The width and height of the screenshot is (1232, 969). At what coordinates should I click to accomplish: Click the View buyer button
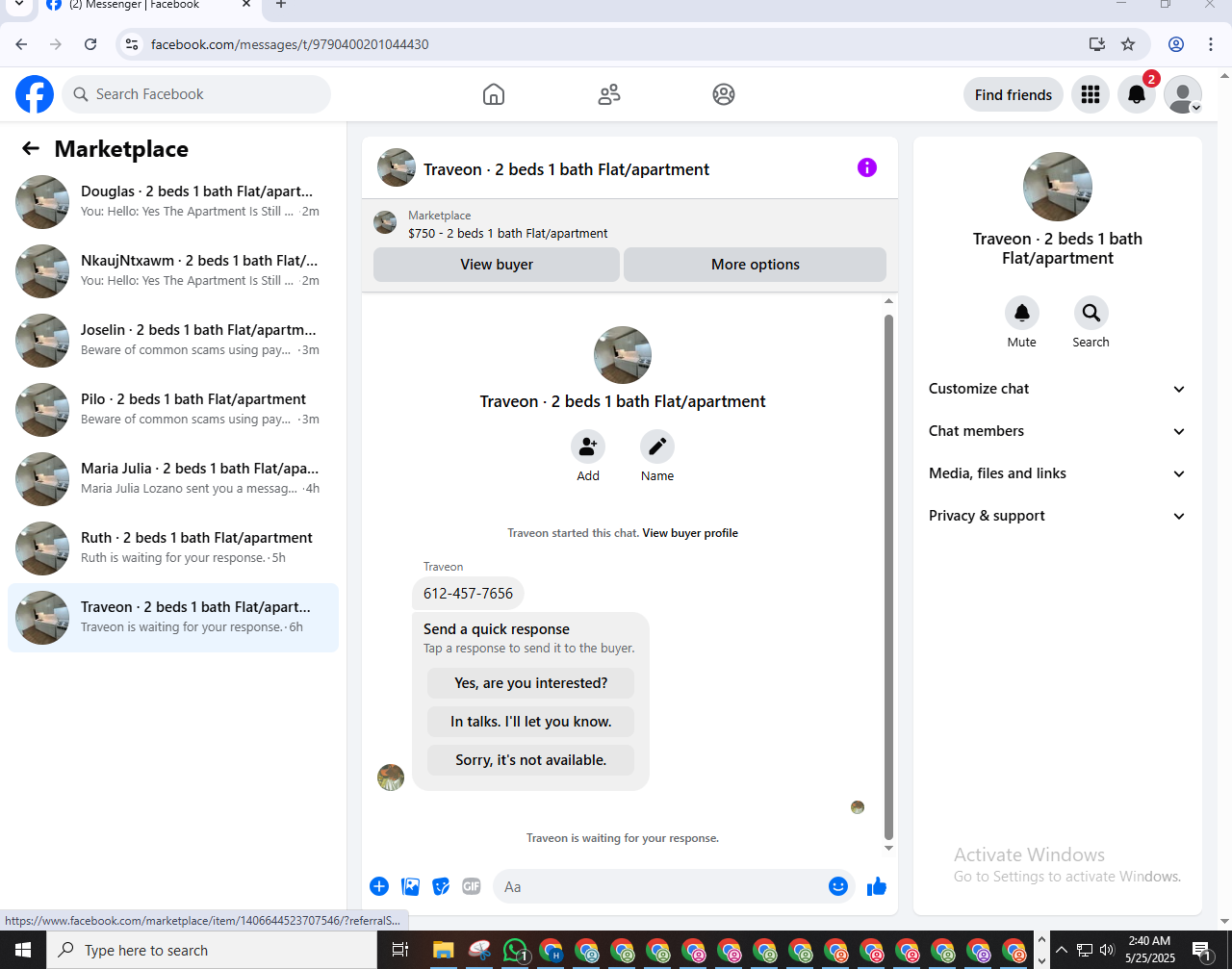[x=497, y=265]
